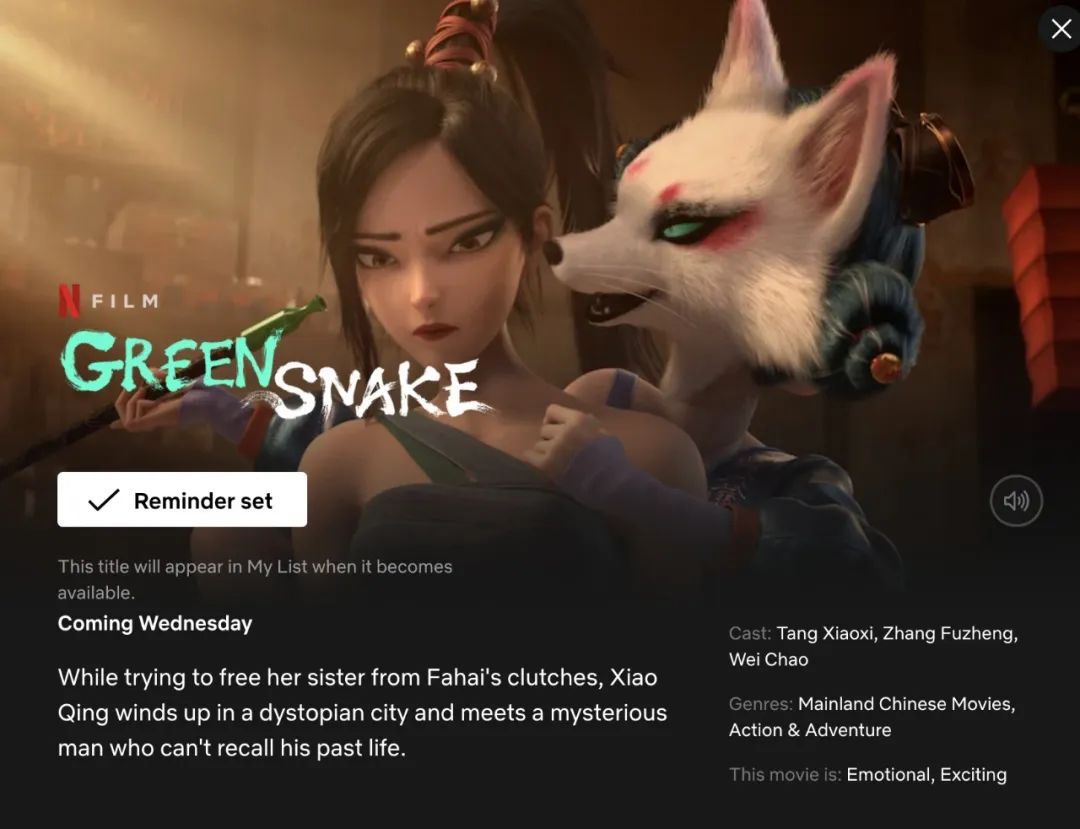
Task: Open cast member Tang Xiaoxi
Action: 824,633
